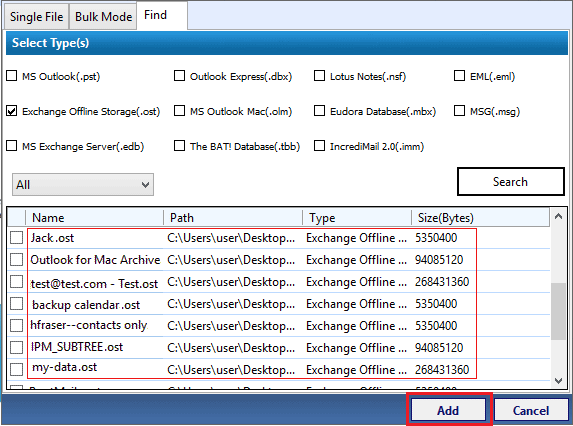Click the results list scrollbar thumb
This screenshot has height=426, width=573.
click(558, 311)
